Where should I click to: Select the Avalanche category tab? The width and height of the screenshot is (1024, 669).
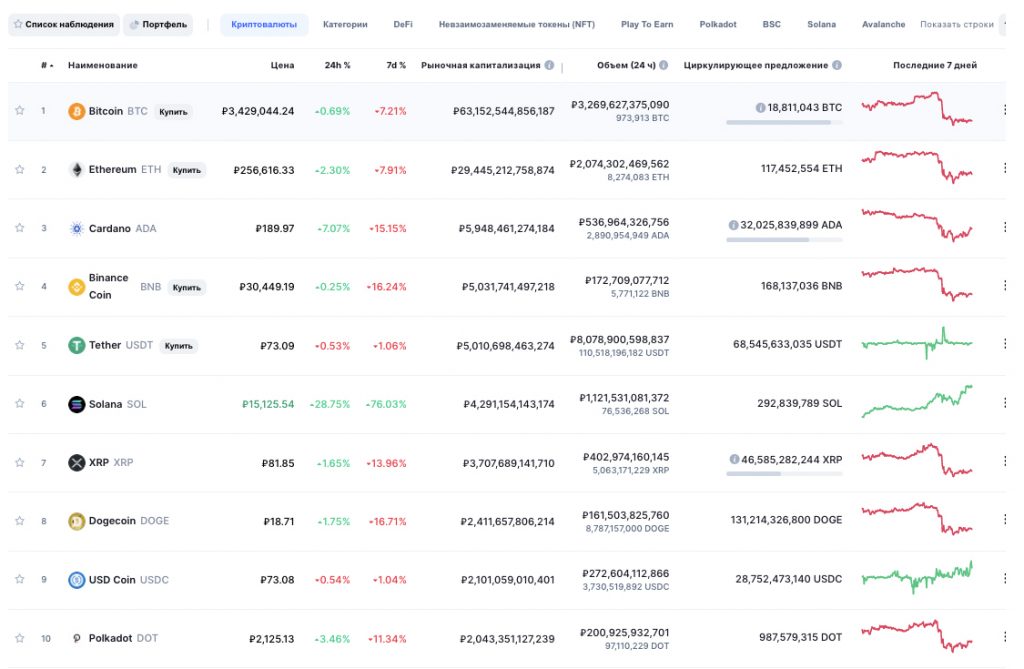click(884, 24)
